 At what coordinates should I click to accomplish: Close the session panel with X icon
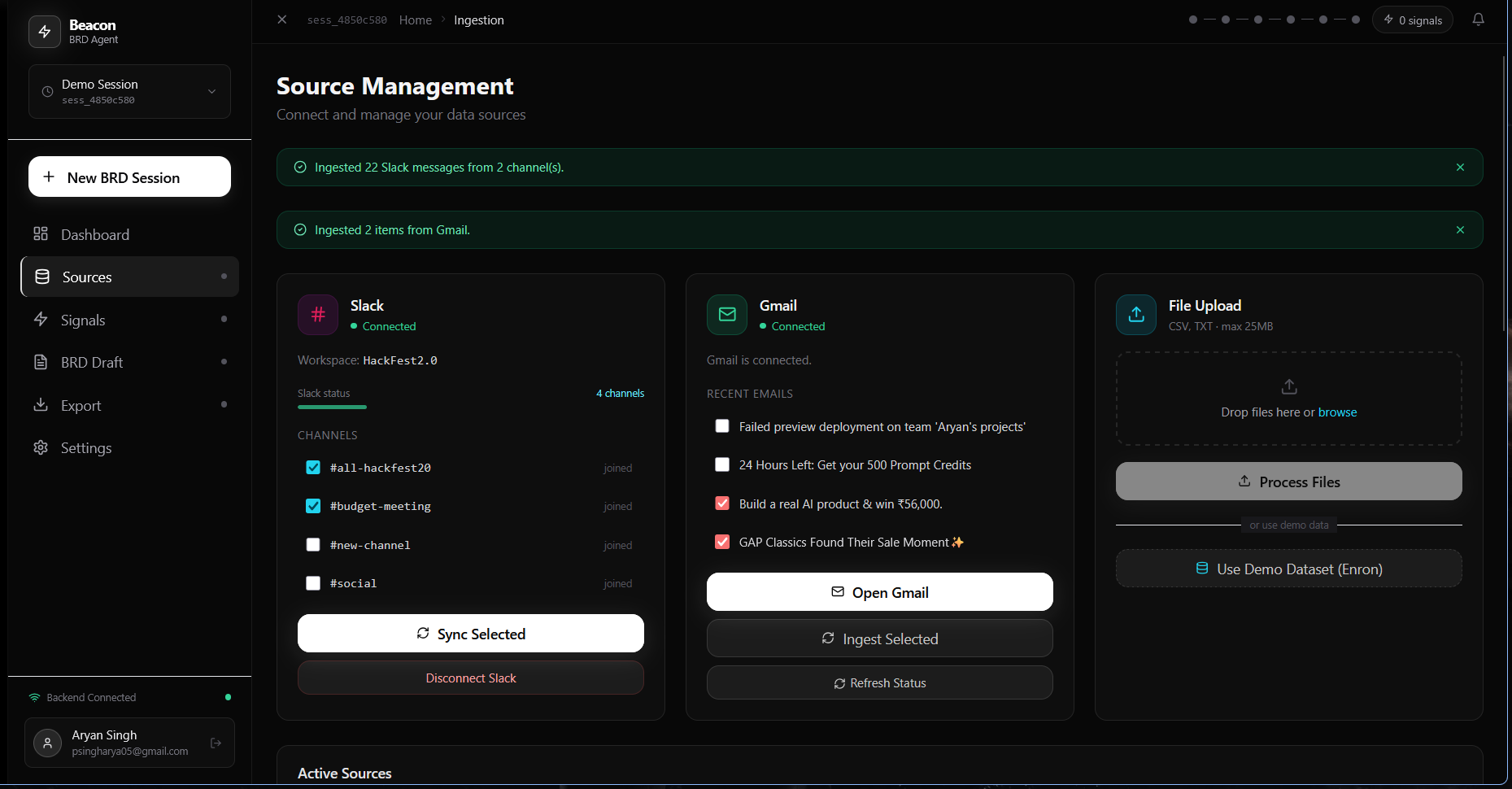(282, 20)
